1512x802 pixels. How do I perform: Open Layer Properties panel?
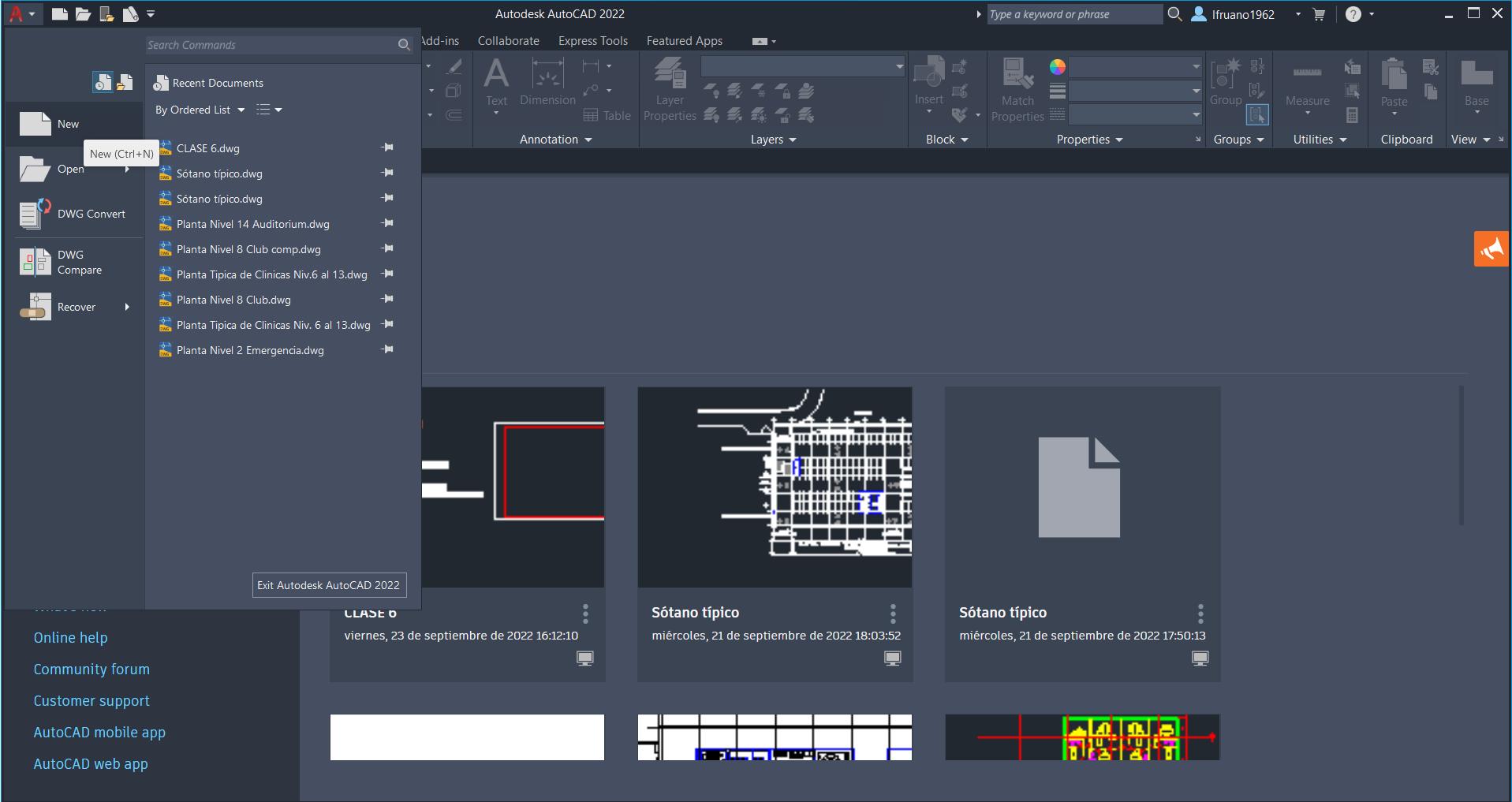point(670,90)
